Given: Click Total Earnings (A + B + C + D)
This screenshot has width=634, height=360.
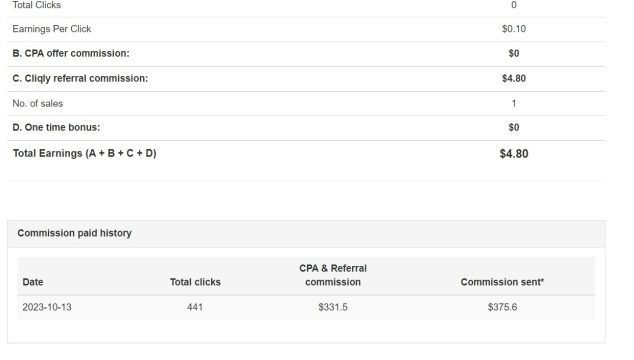Looking at the screenshot, I should [x=85, y=153].
